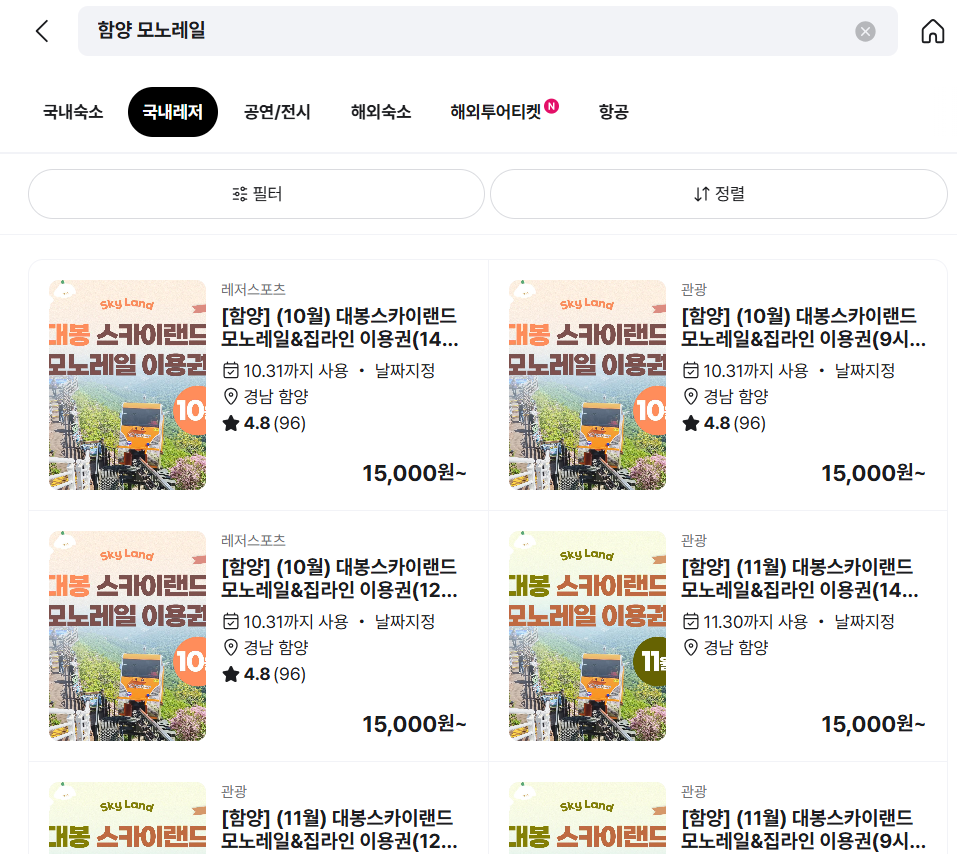Open the 정렬 sort options
The image size is (957, 854).
click(718, 194)
